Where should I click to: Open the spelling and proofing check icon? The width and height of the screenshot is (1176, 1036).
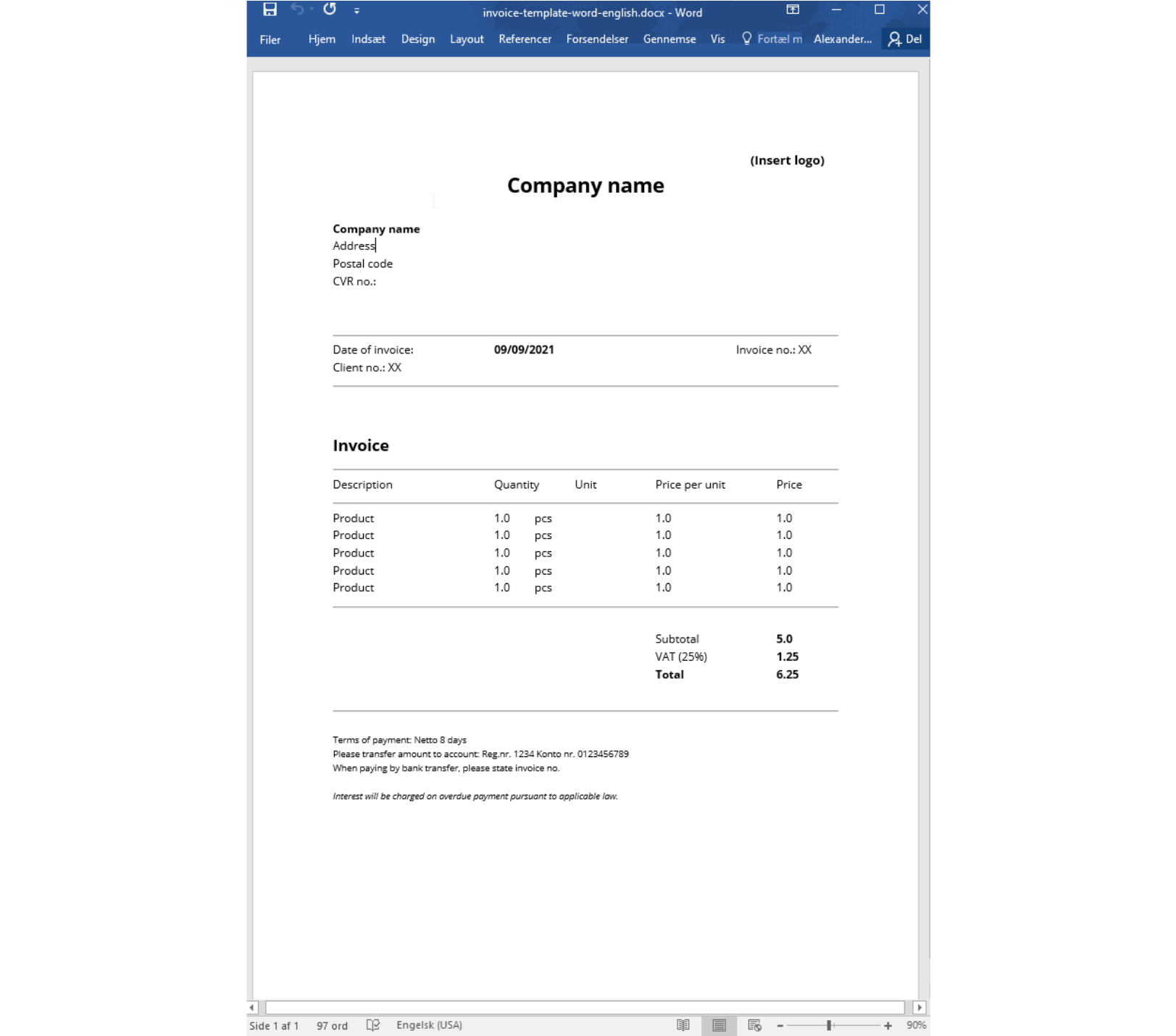point(373,1025)
